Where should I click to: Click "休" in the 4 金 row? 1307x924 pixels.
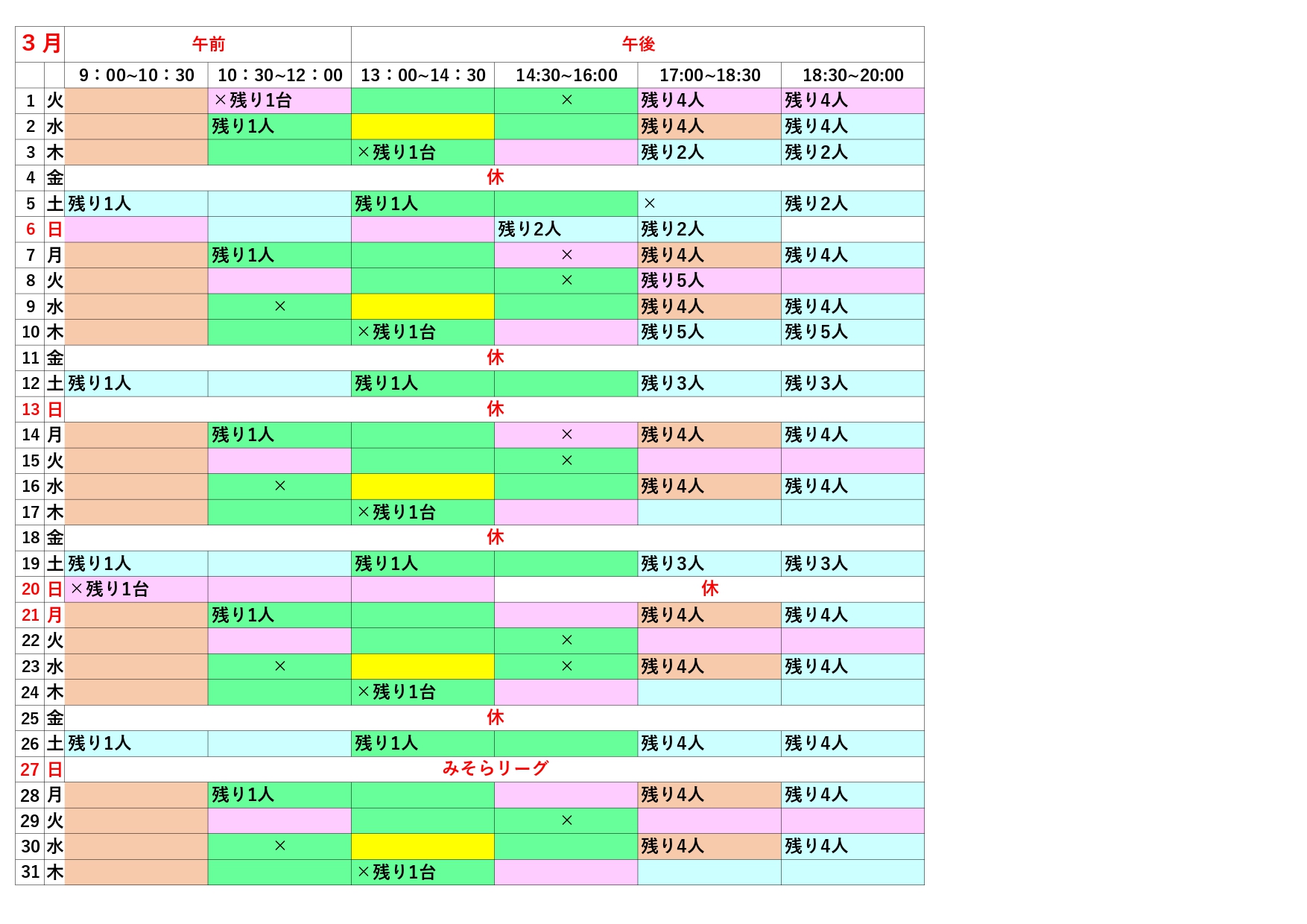pyautogui.click(x=495, y=177)
